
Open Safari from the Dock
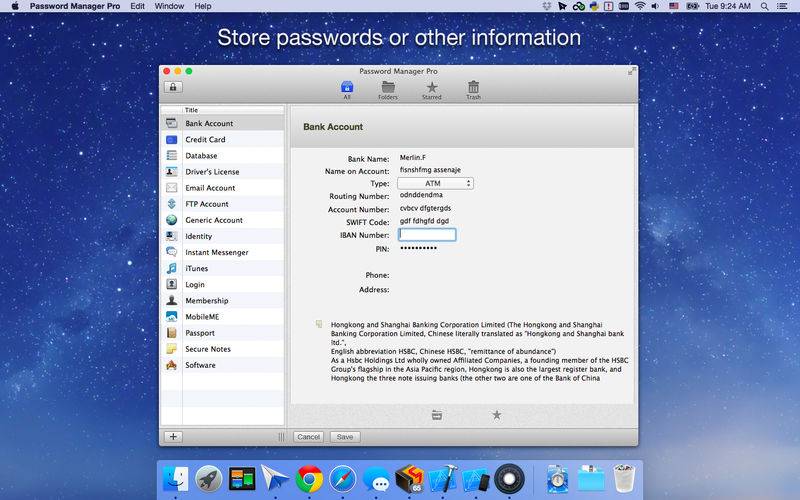[x=342, y=479]
